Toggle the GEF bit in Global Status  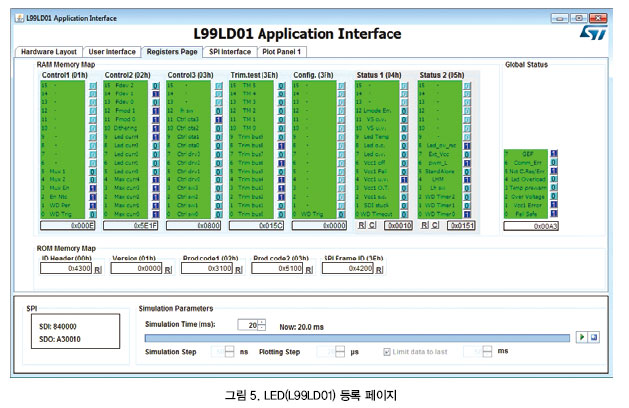pyautogui.click(x=554, y=154)
